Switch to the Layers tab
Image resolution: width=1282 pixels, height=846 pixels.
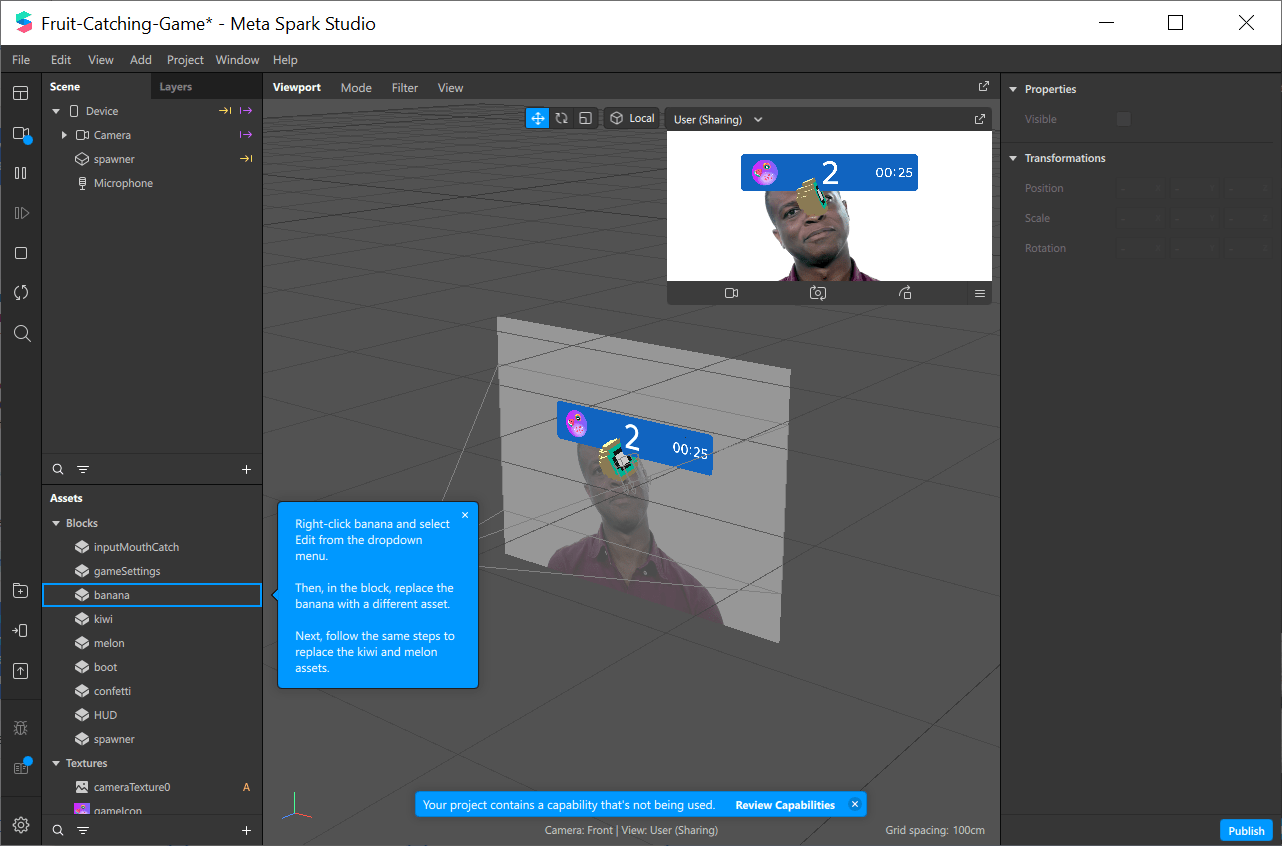pos(175,87)
